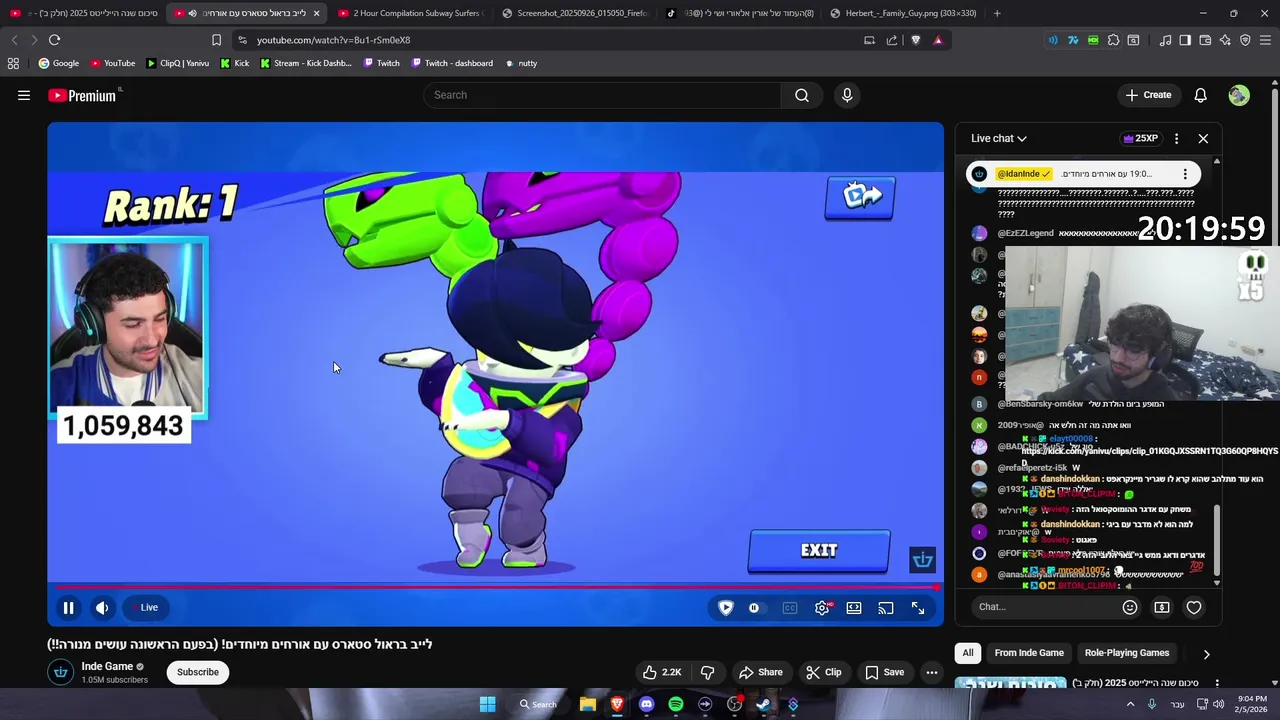
Task: Open Steam from the taskbar
Action: [764, 704]
